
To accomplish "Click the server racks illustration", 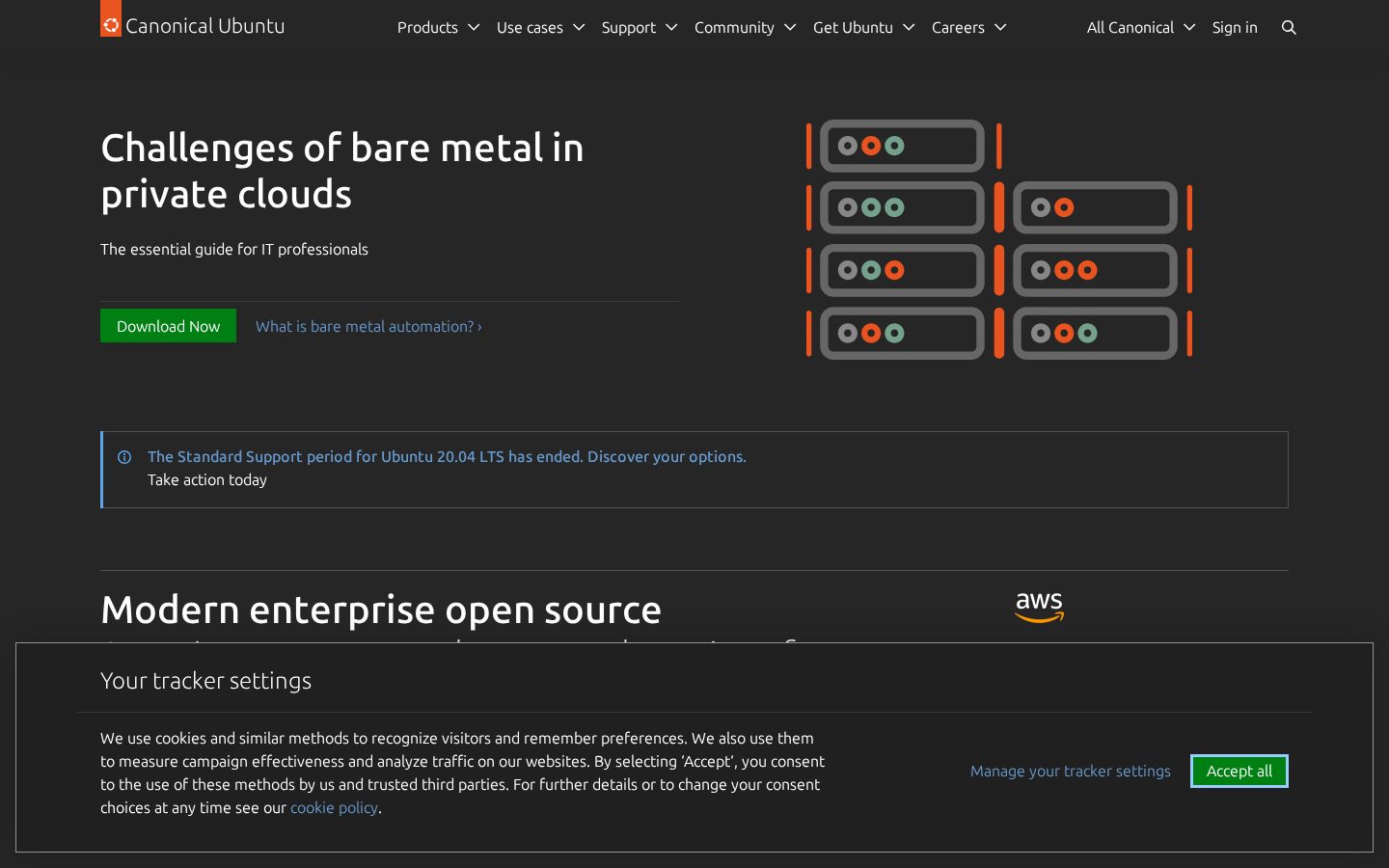I will click(x=999, y=240).
